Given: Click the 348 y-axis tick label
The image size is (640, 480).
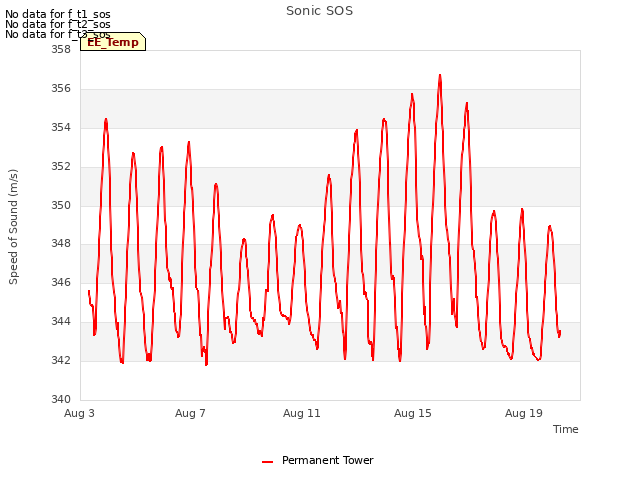Looking at the screenshot, I should (x=61, y=244).
